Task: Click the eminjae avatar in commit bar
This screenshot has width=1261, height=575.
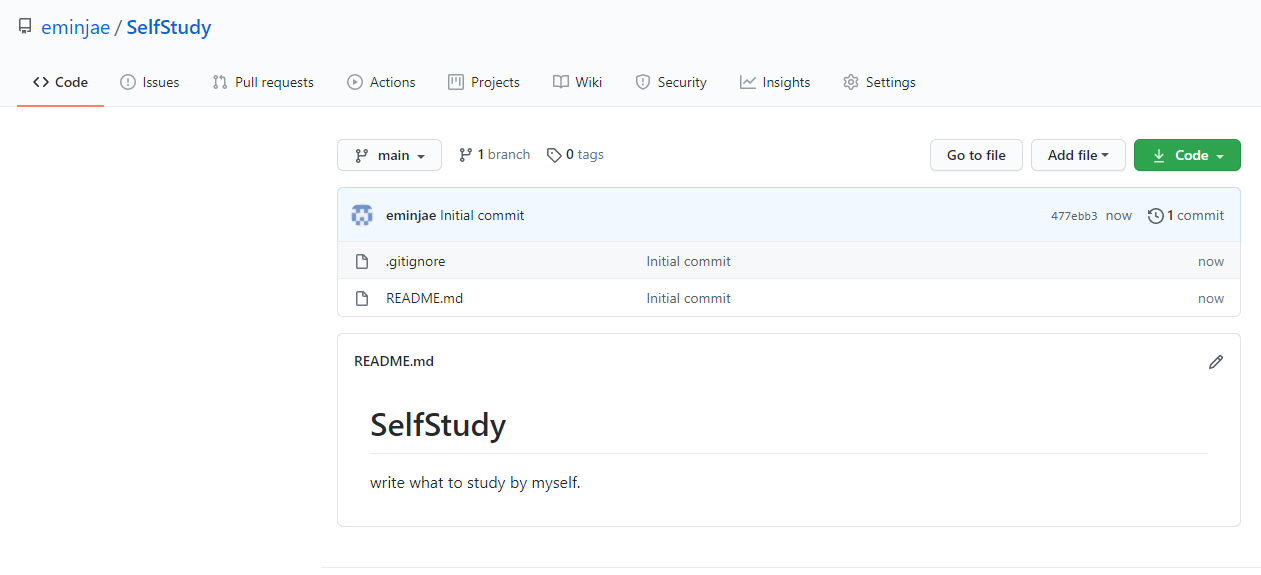Action: (x=362, y=215)
